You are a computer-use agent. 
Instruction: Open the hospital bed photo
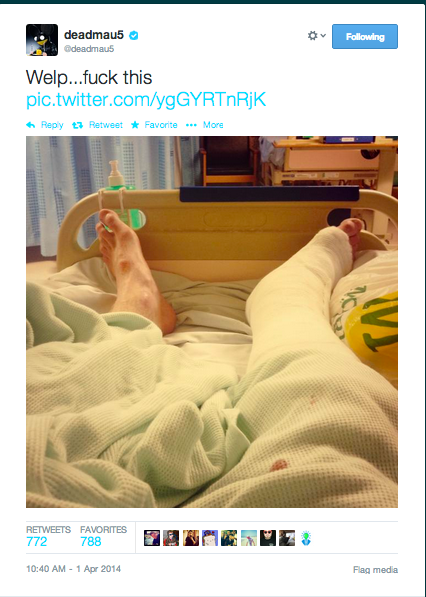click(212, 322)
